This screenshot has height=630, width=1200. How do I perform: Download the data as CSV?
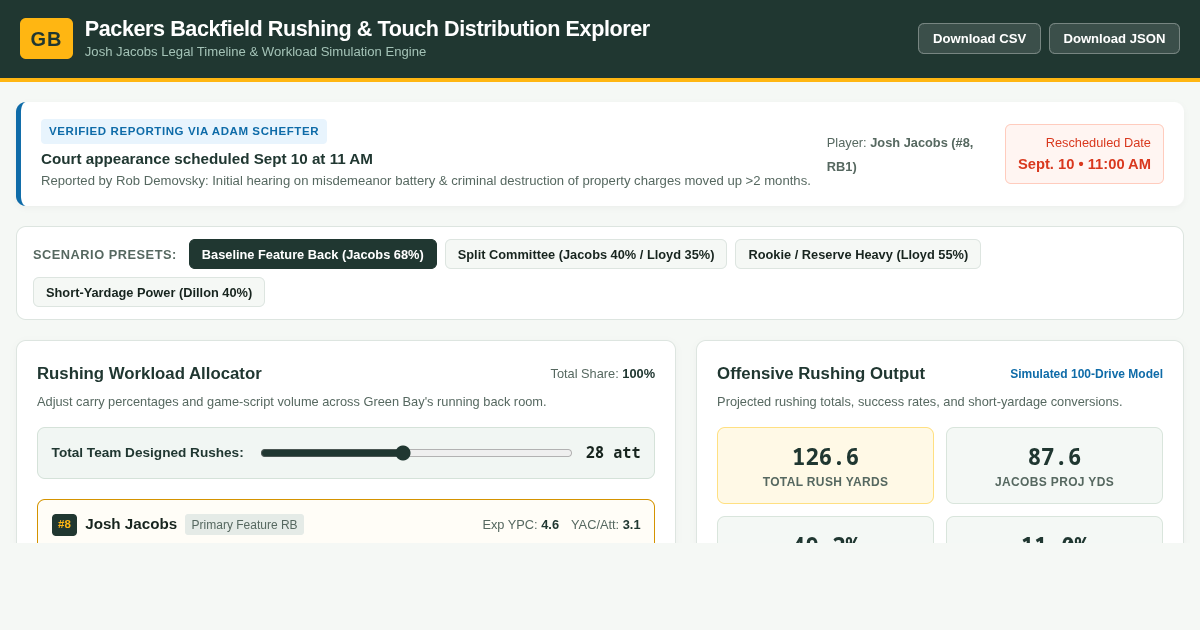979,38
